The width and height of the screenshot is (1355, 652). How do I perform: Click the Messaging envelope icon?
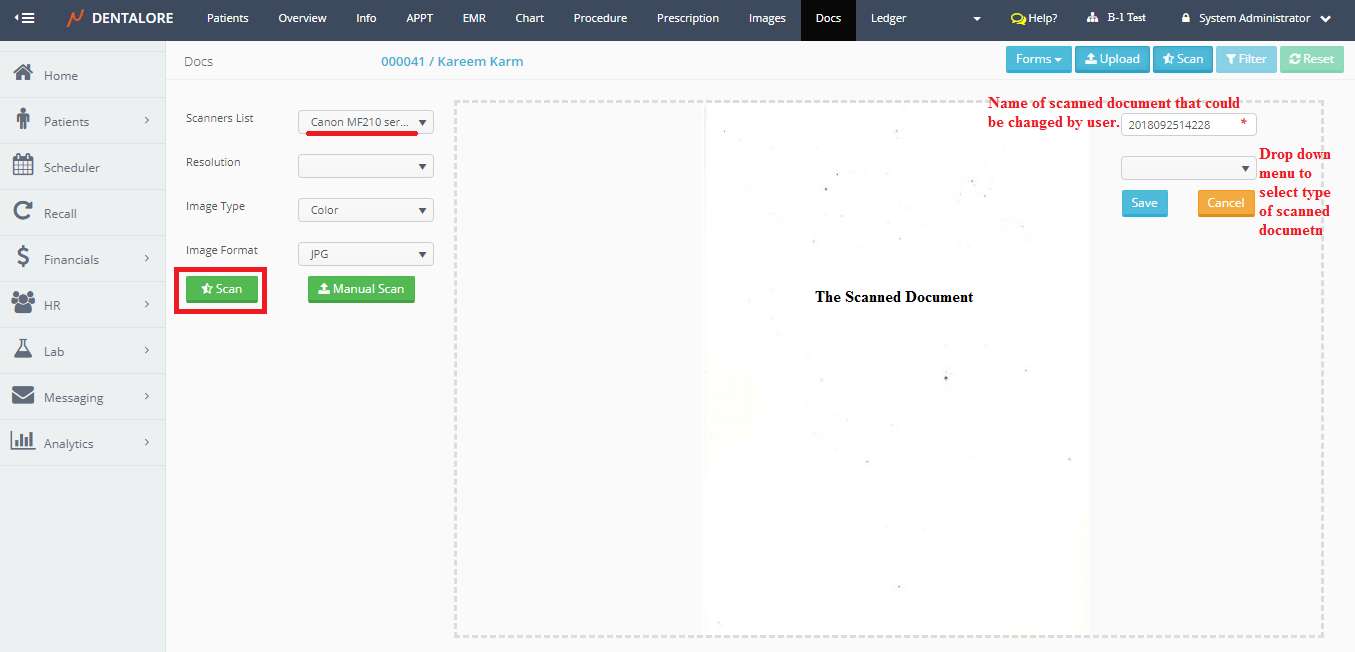[23, 396]
